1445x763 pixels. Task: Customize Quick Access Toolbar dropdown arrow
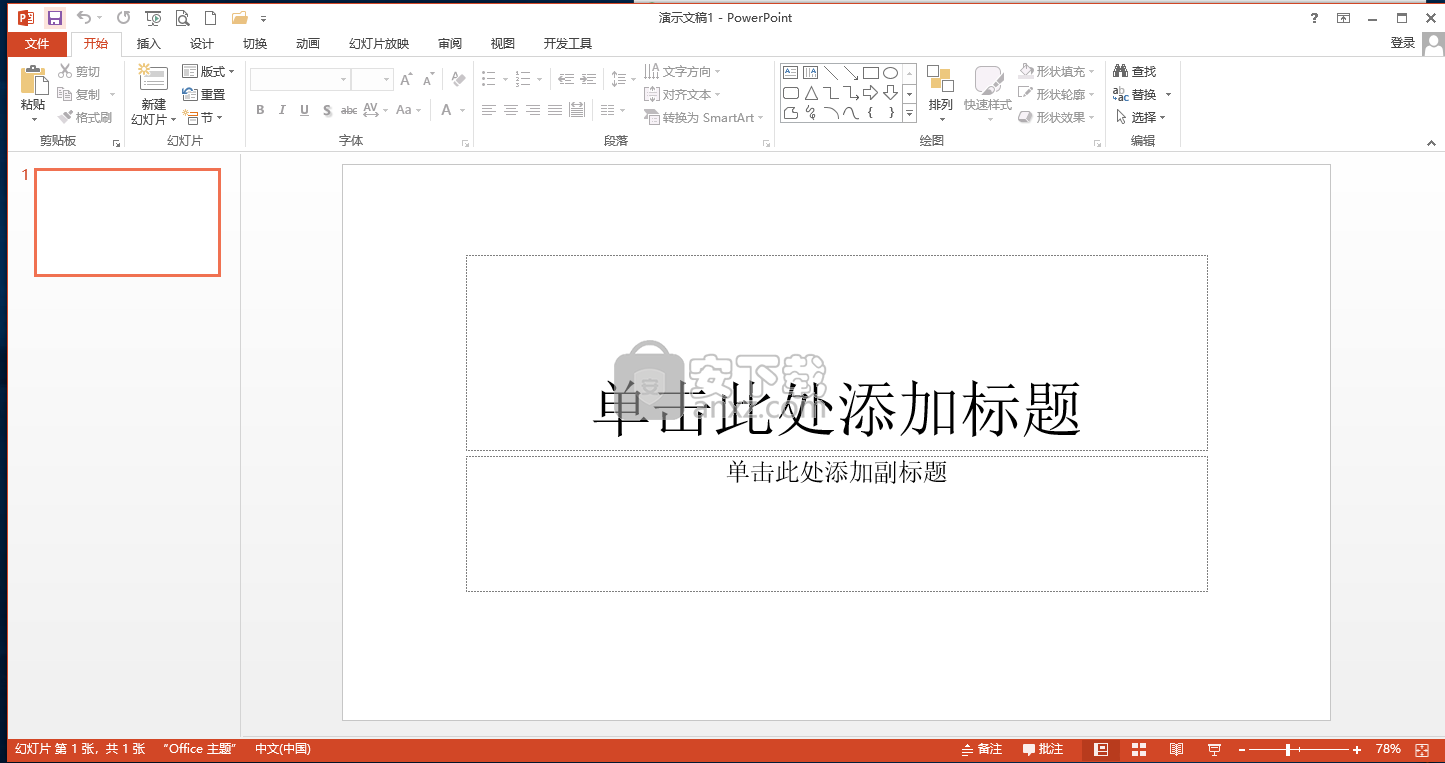(x=263, y=18)
